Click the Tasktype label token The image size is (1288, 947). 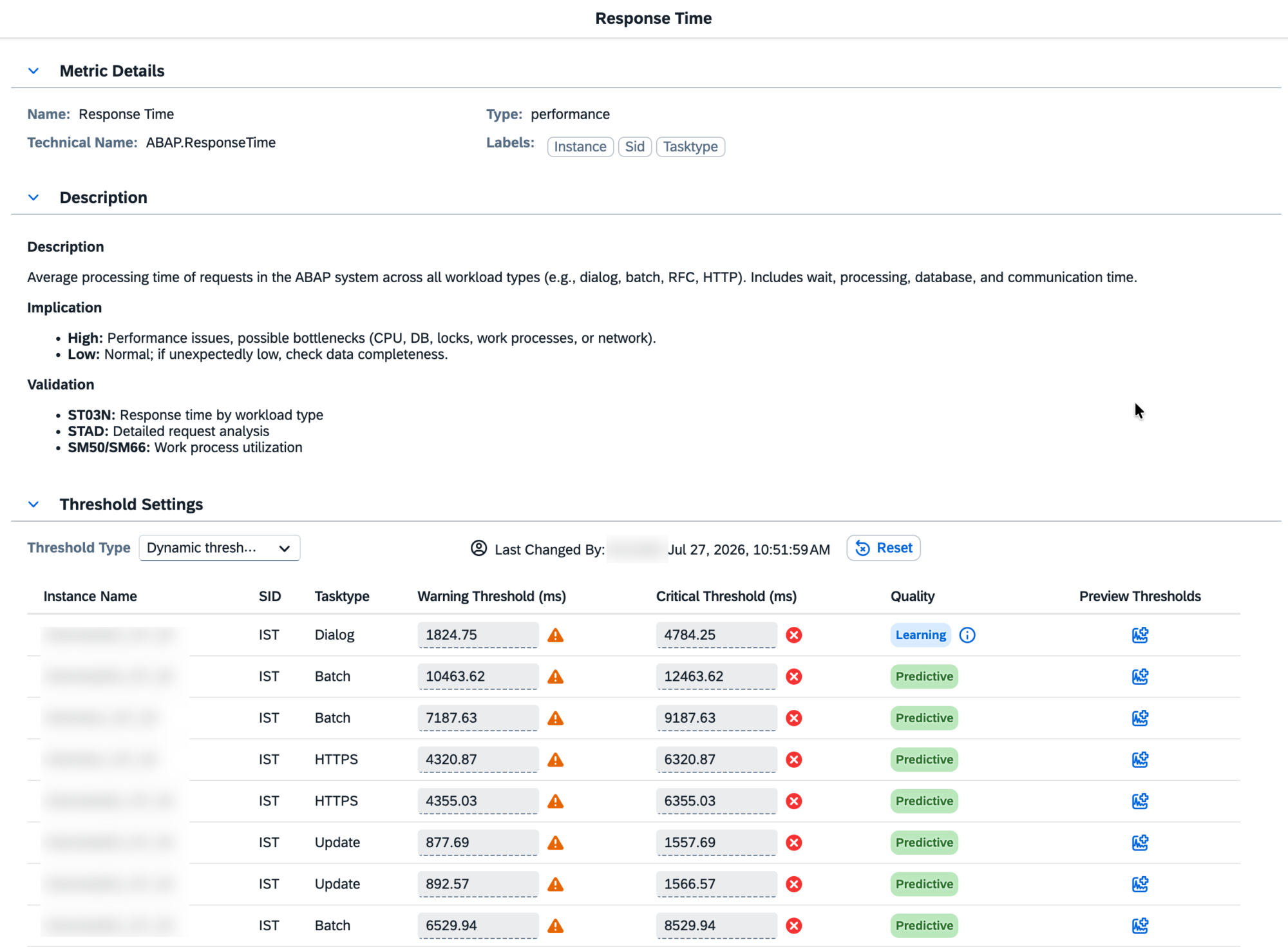point(690,147)
